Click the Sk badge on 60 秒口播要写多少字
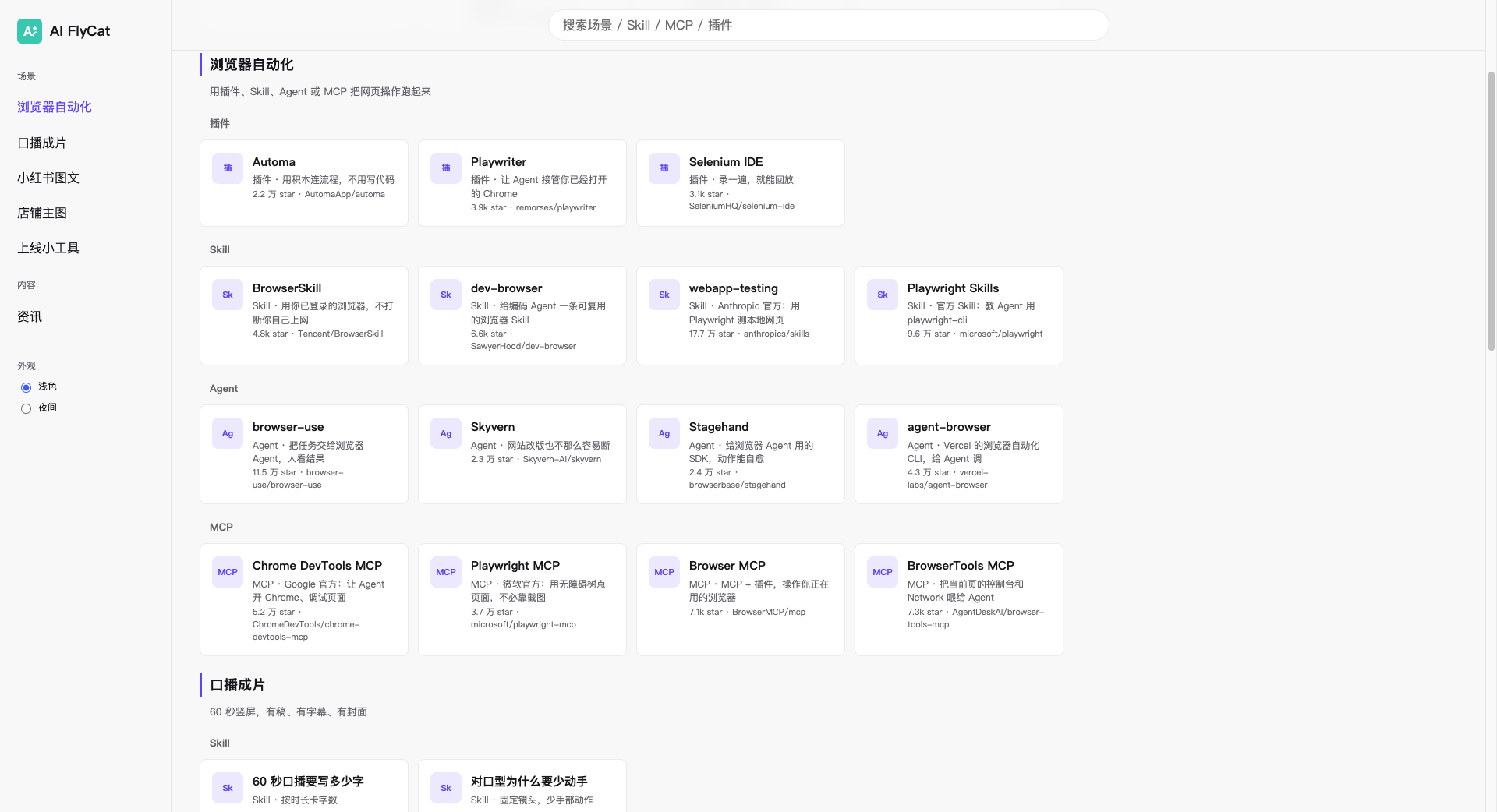1497x812 pixels. point(228,788)
